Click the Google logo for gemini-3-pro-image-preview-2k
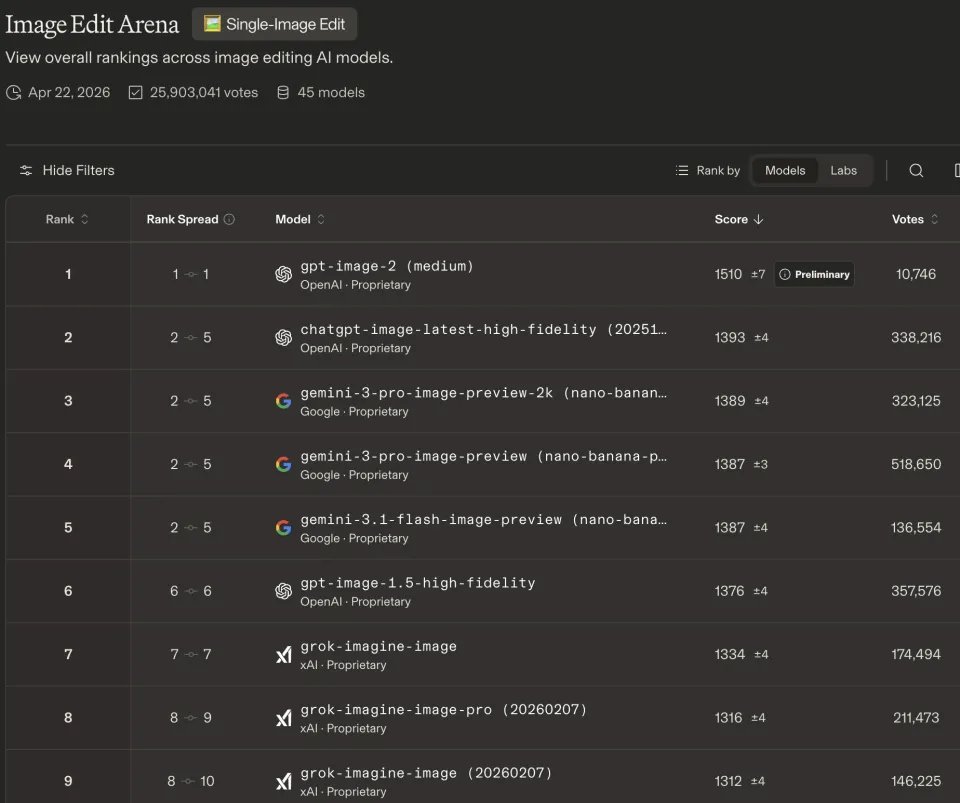Image resolution: width=960 pixels, height=803 pixels. click(x=284, y=401)
